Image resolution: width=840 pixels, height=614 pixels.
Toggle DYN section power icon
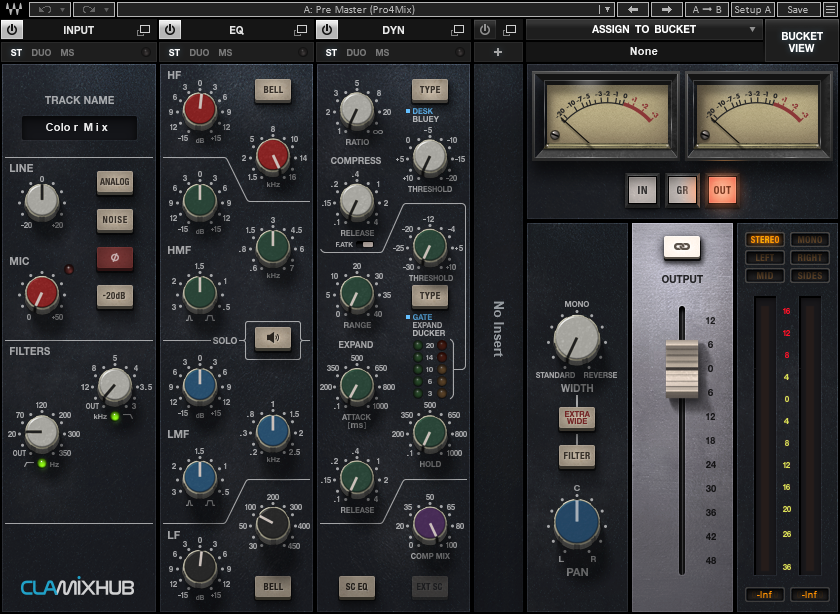pos(327,29)
